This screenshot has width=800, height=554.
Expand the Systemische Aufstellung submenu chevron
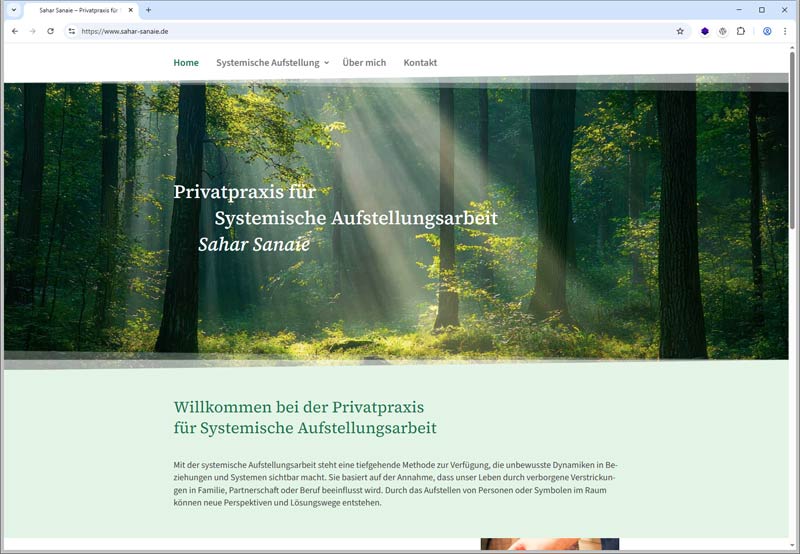point(327,63)
